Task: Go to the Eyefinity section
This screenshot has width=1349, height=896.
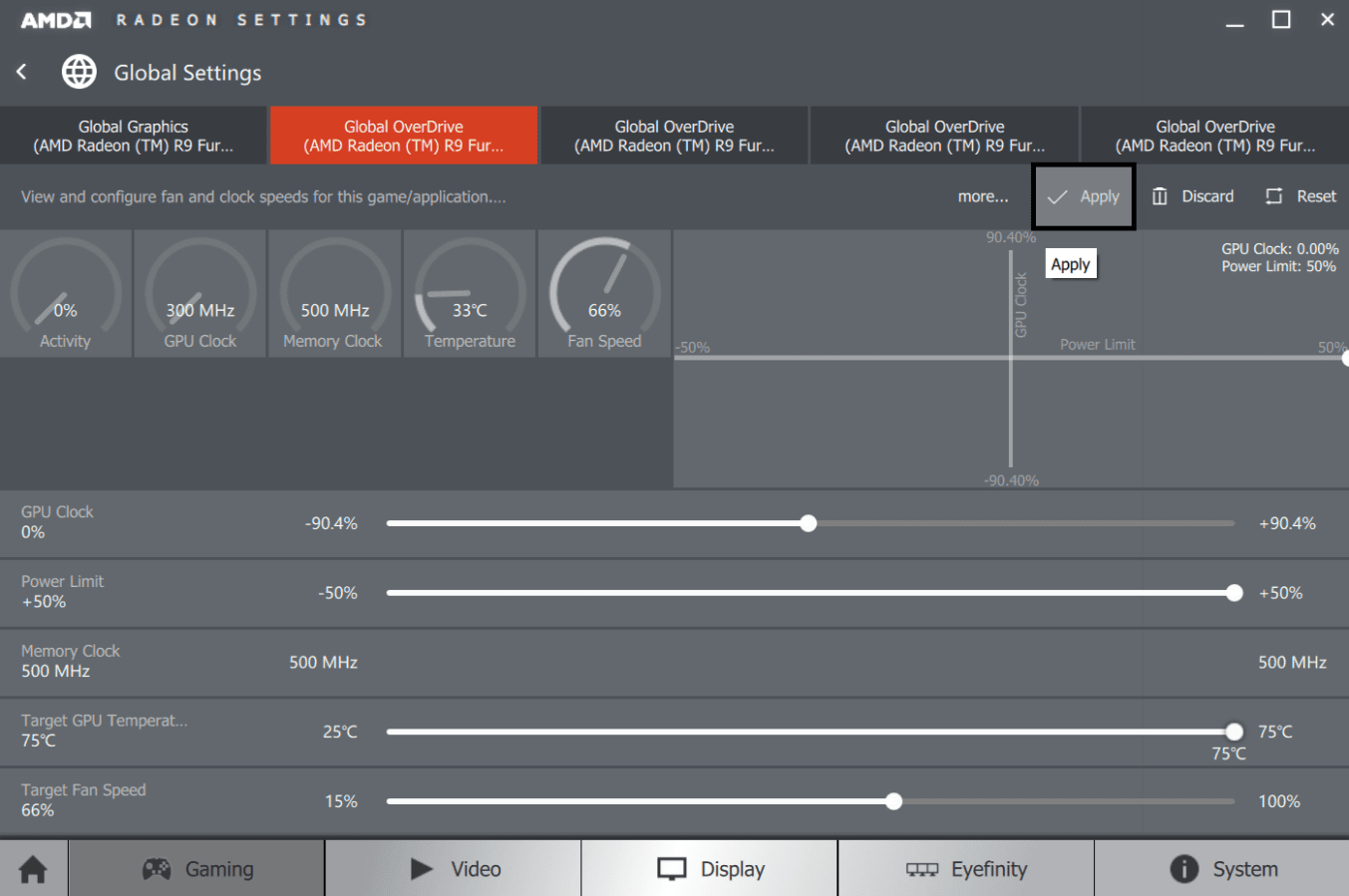Action: pos(965,869)
